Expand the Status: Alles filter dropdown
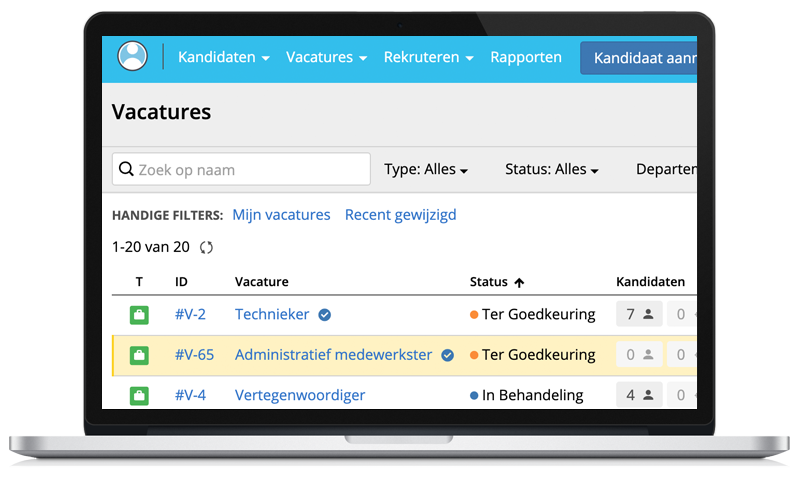The height and width of the screenshot is (494, 800). pyautogui.click(x=551, y=170)
